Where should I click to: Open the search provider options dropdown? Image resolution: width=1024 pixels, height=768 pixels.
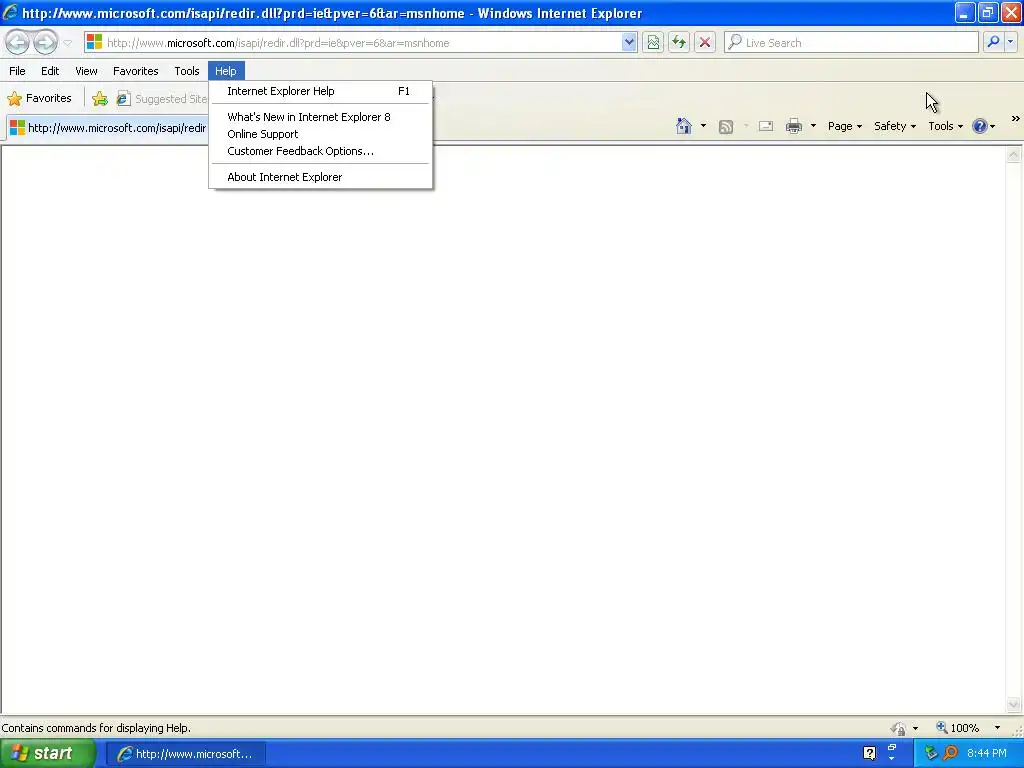1011,42
